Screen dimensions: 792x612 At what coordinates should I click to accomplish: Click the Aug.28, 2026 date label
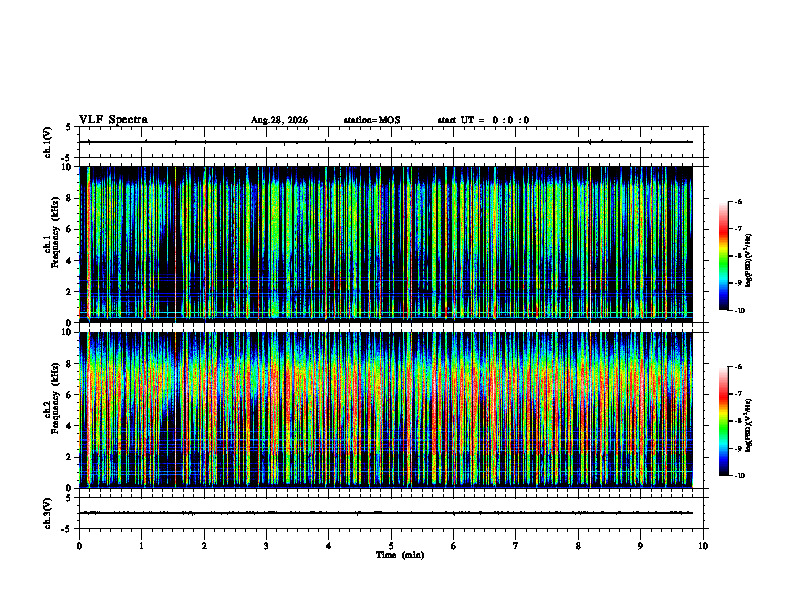pyautogui.click(x=279, y=120)
